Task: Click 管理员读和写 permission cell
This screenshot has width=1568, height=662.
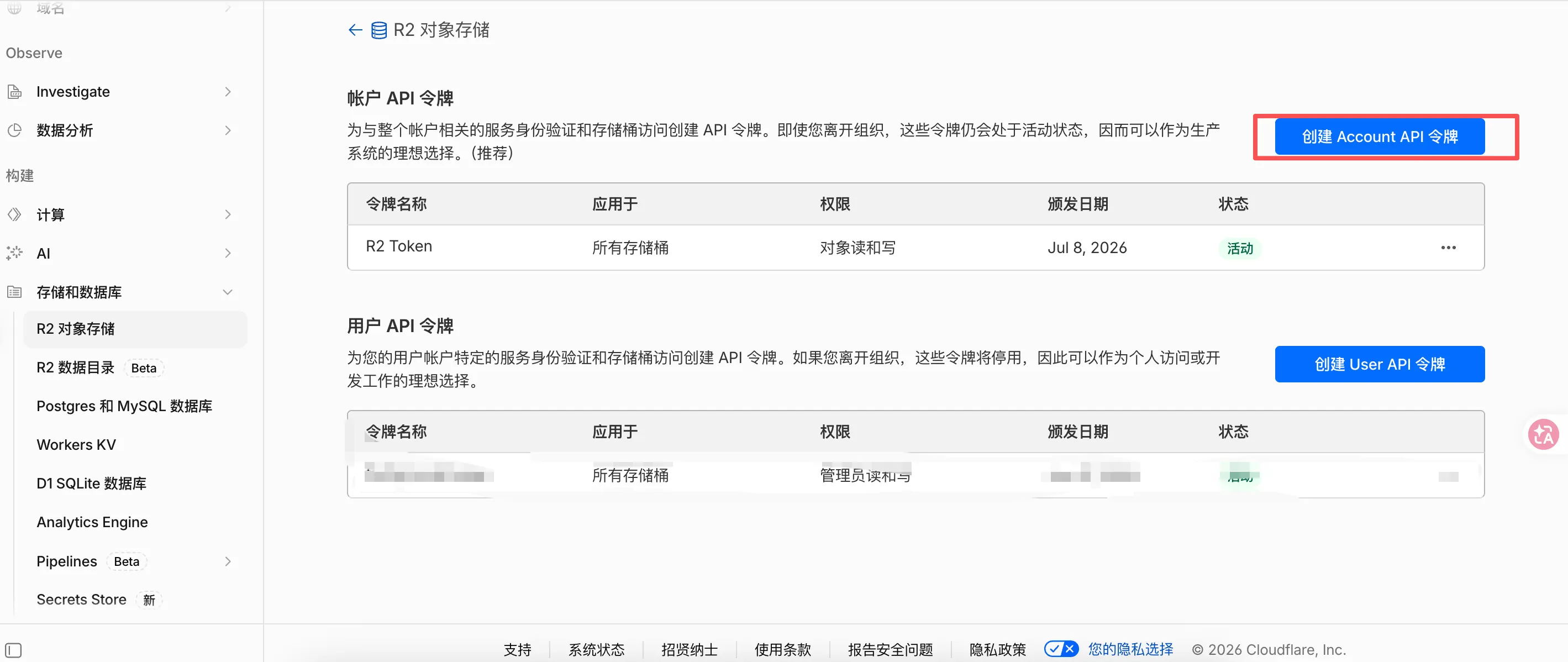Action: click(866, 475)
